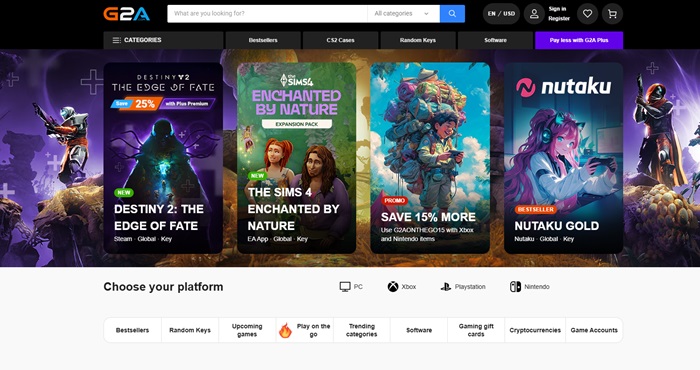Open the Save 15% More promo card

[x=430, y=158]
